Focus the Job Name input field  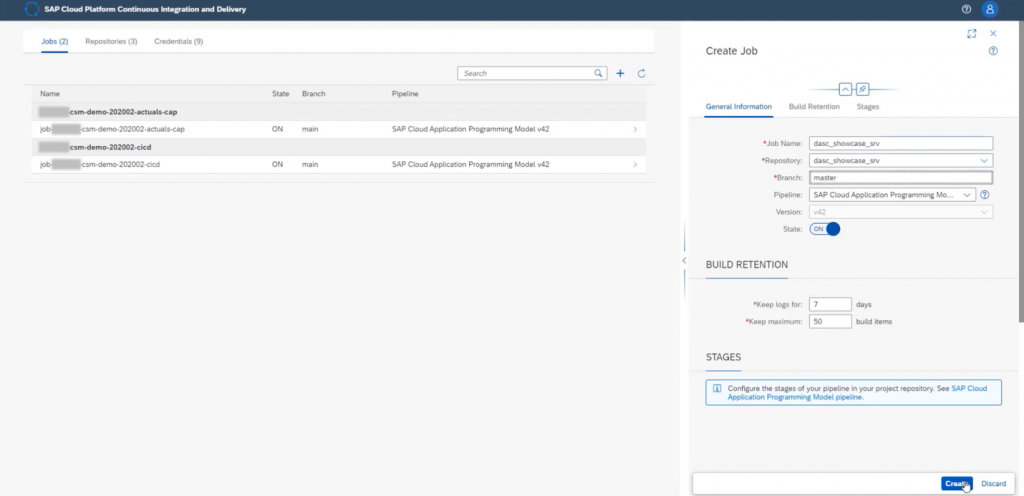[901, 143]
